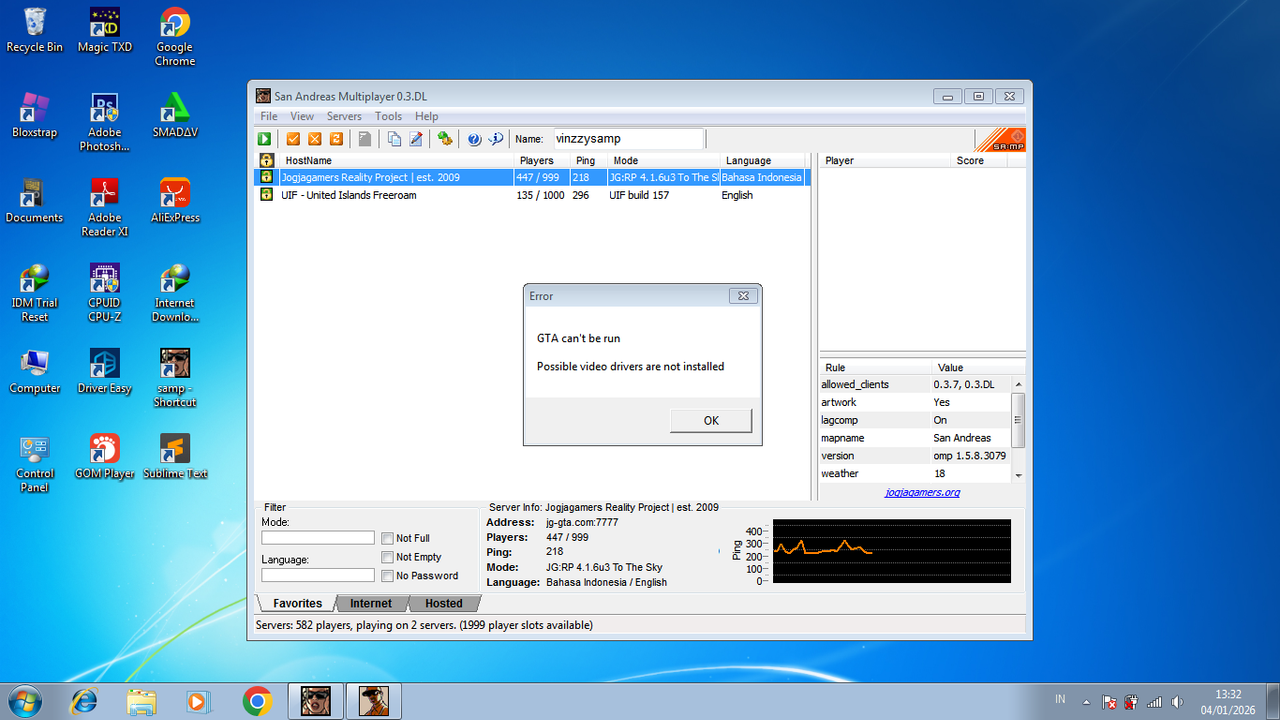This screenshot has height=720, width=1280.
Task: Open the Recycle Bin desktop icon
Action: pyautogui.click(x=35, y=30)
